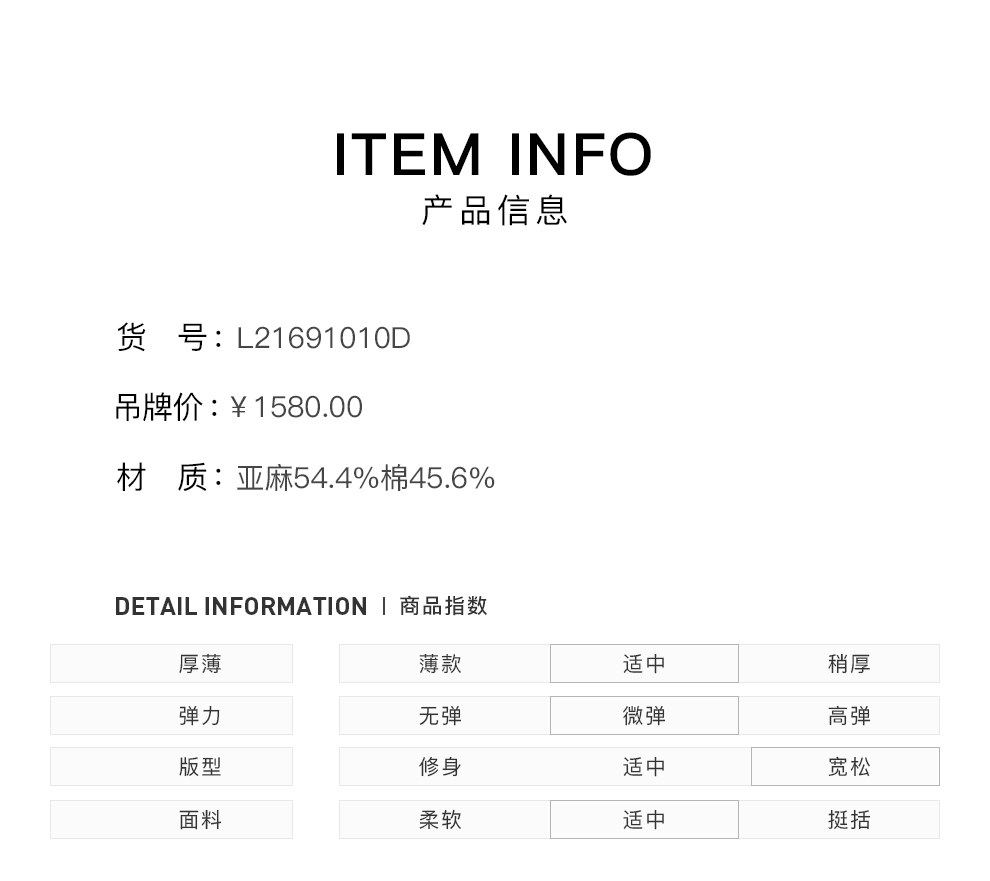This screenshot has width=990, height=881.
Task: Click the 厚薄 row label
Action: [x=200, y=664]
